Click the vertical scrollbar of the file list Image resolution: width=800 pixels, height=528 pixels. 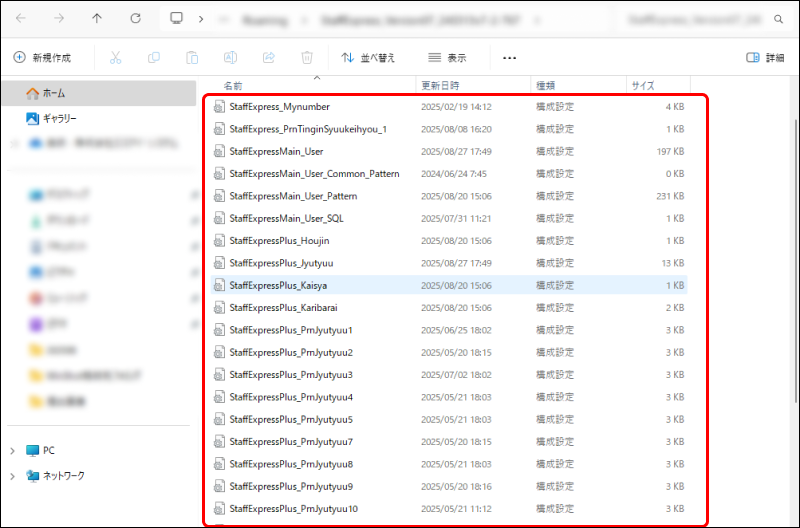pyautogui.click(x=796, y=260)
